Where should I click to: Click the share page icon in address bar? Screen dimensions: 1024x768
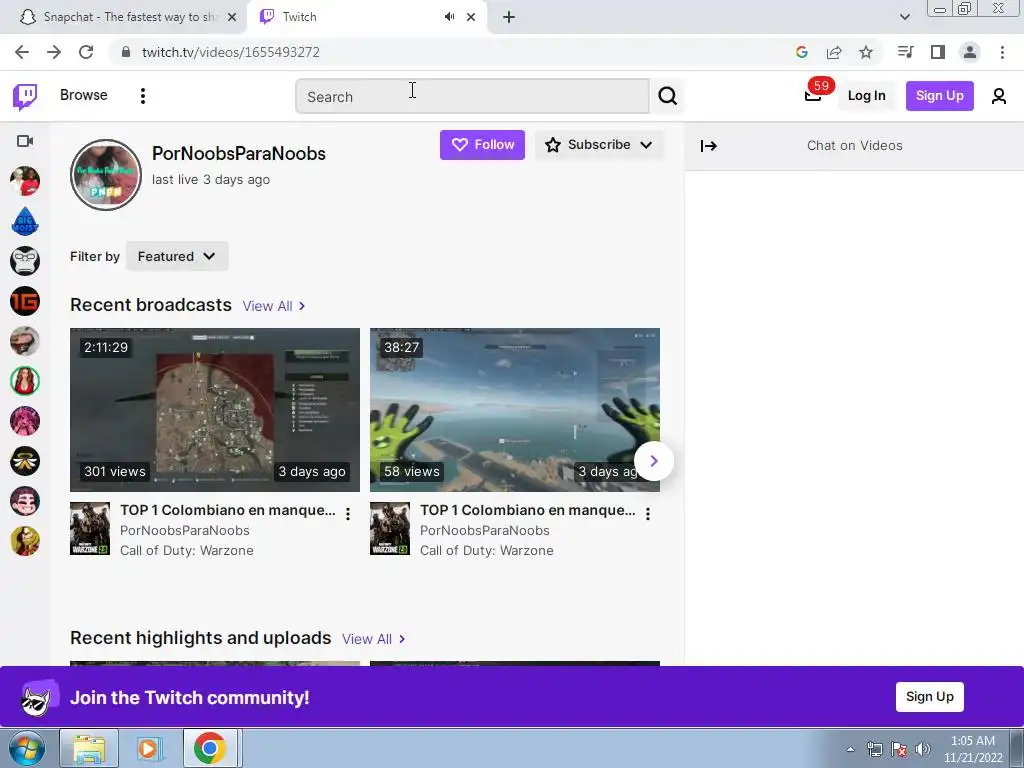pyautogui.click(x=834, y=52)
